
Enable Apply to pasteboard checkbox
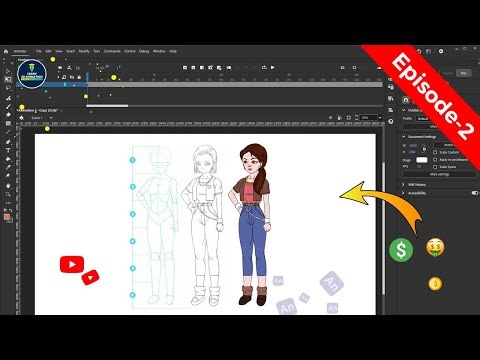point(435,160)
